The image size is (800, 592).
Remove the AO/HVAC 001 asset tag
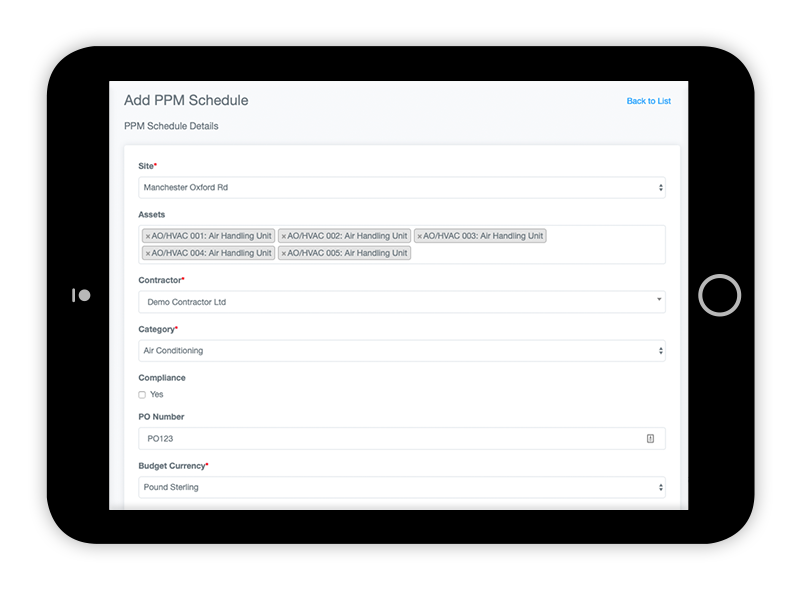(148, 236)
